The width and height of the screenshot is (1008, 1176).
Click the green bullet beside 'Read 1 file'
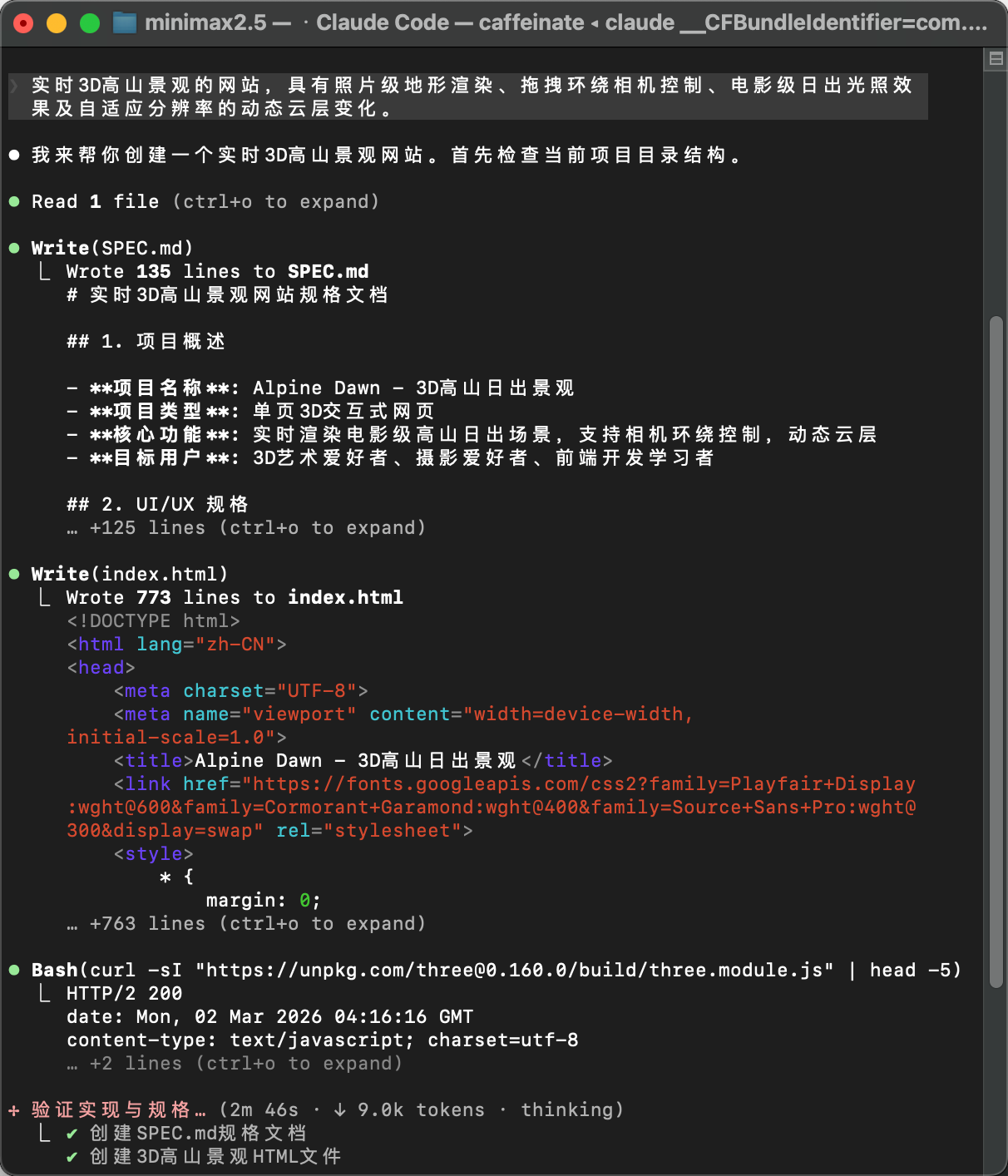(x=14, y=200)
